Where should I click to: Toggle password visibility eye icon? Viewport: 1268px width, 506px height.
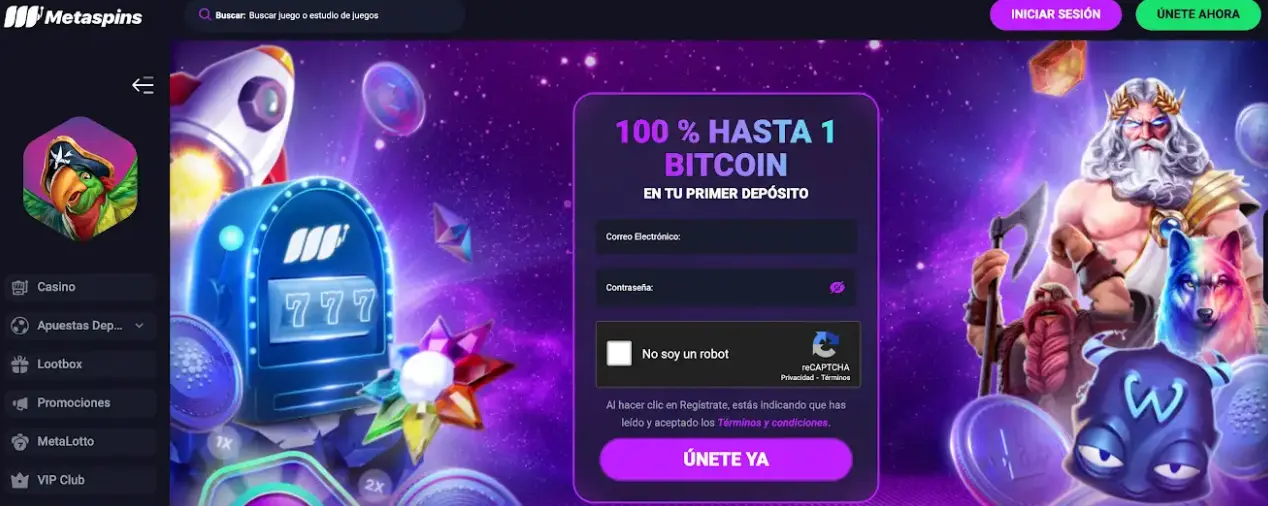click(837, 287)
